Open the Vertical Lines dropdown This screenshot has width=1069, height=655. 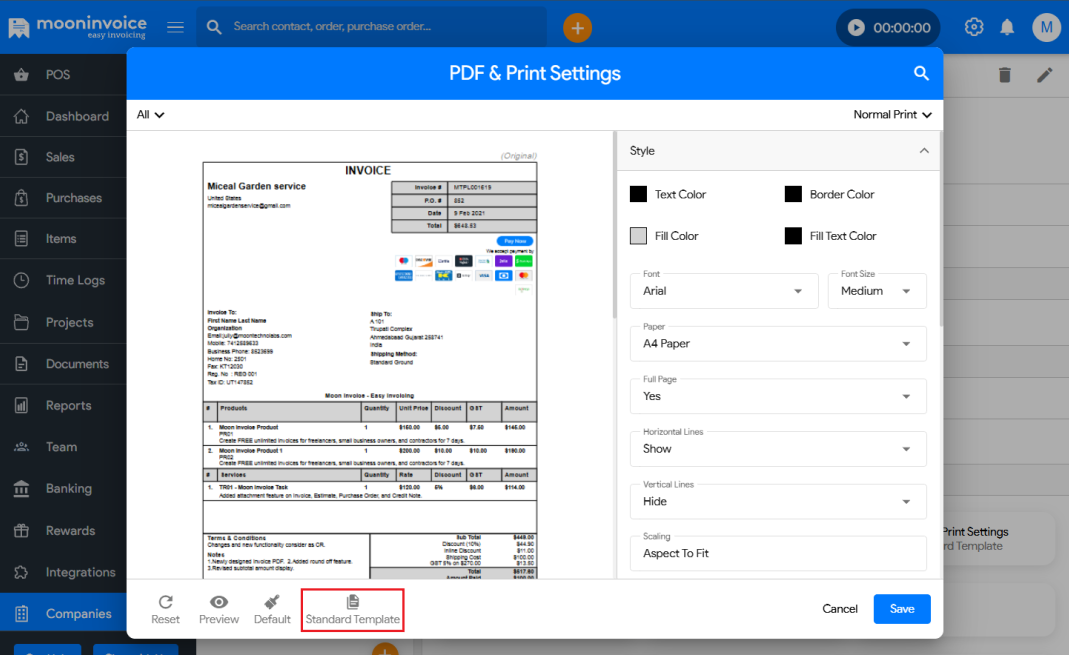778,501
